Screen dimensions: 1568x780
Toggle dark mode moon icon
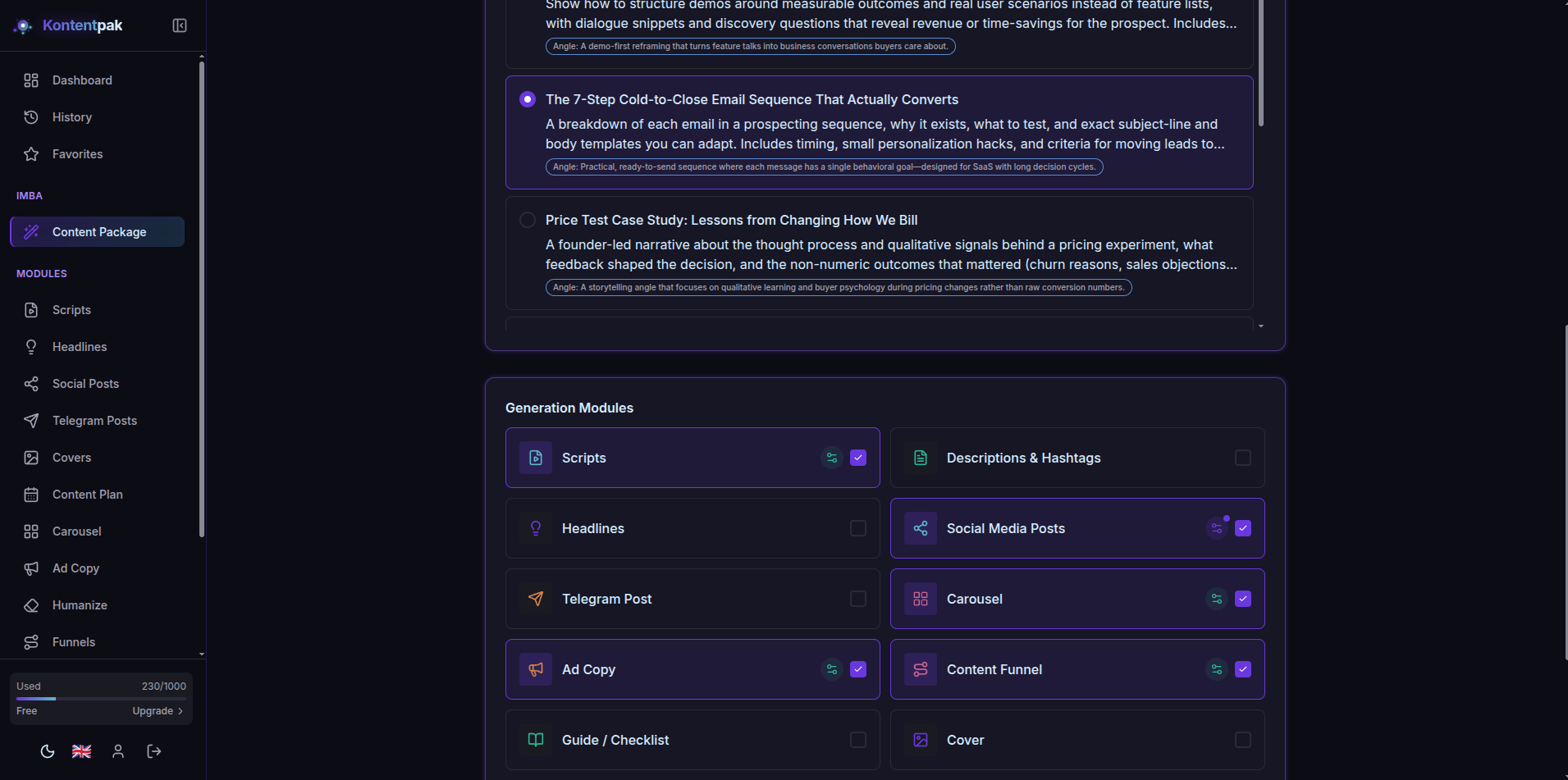(48, 751)
